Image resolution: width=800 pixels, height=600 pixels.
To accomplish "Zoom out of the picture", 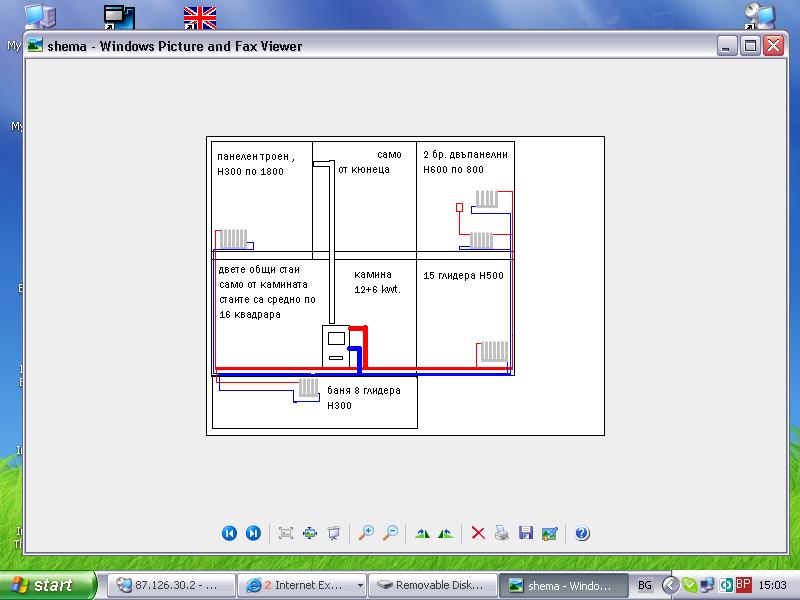I will (x=390, y=534).
